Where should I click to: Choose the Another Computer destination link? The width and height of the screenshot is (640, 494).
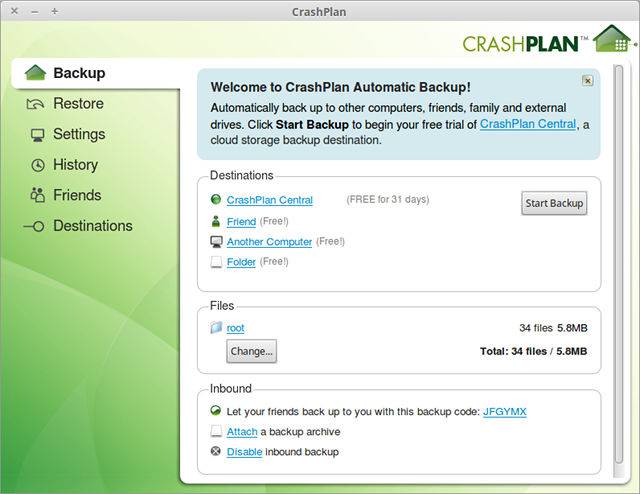[269, 242]
